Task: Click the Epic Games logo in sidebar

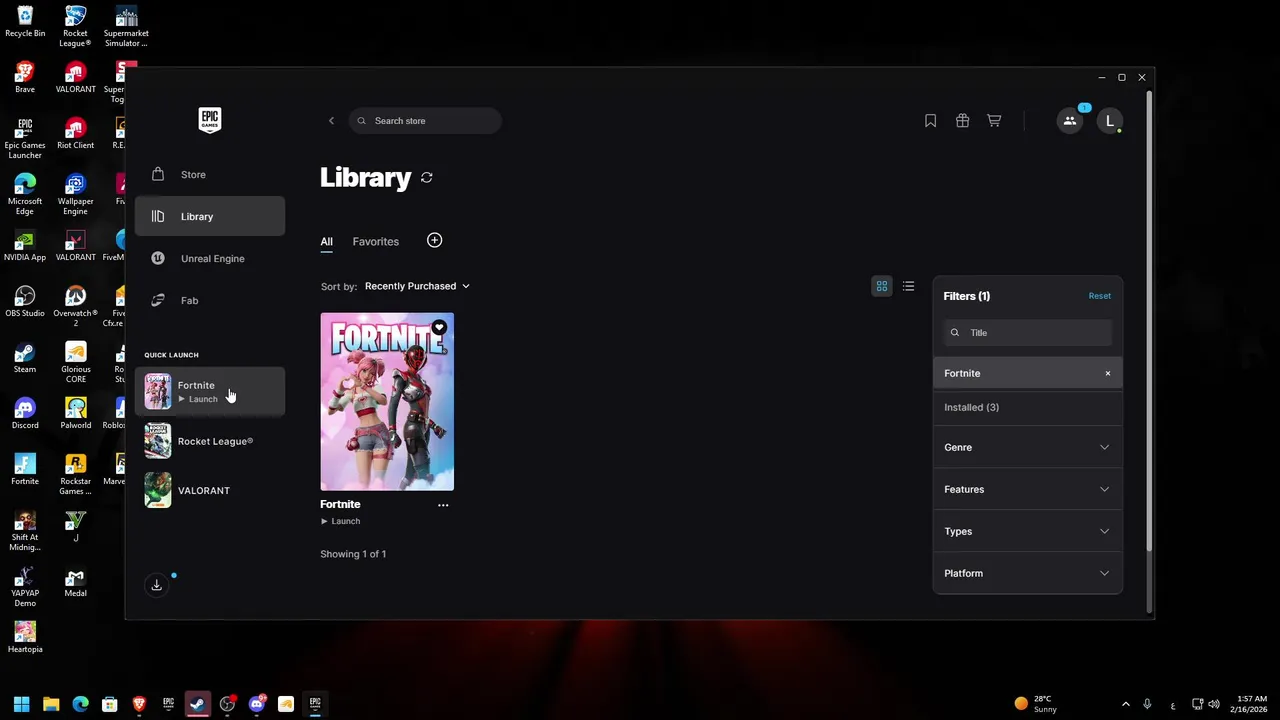Action: click(x=209, y=120)
